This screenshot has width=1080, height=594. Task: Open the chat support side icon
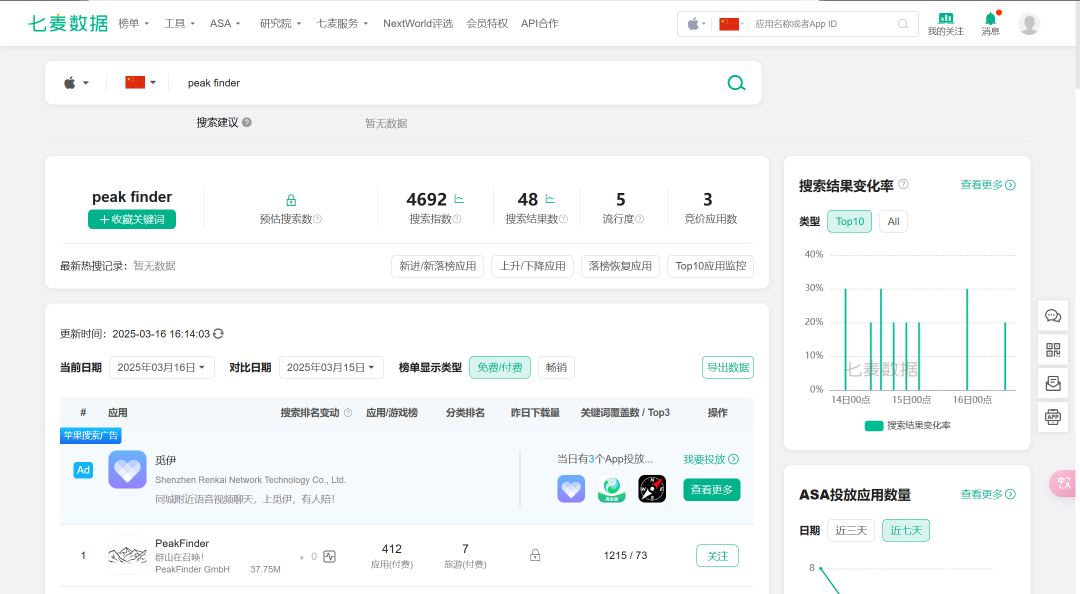pos(1053,316)
